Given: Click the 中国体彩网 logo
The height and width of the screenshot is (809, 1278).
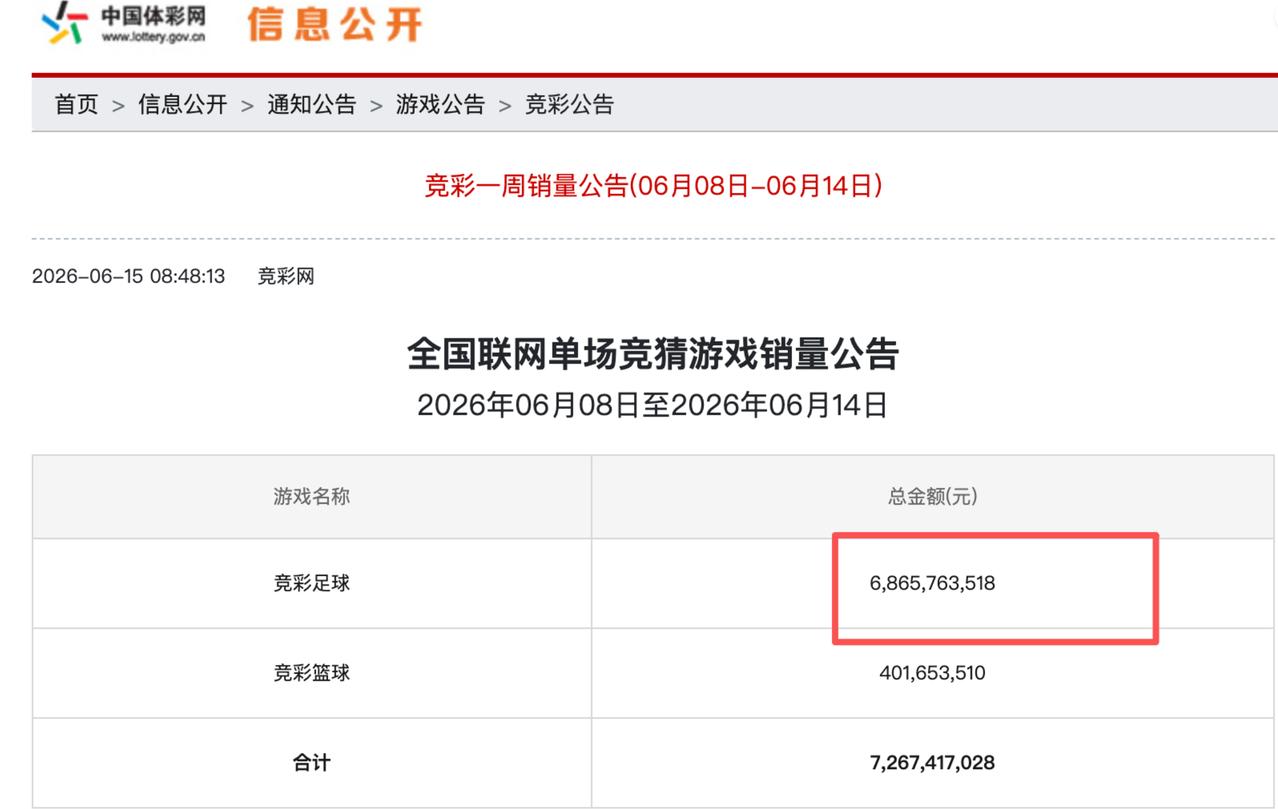Looking at the screenshot, I should [x=124, y=23].
